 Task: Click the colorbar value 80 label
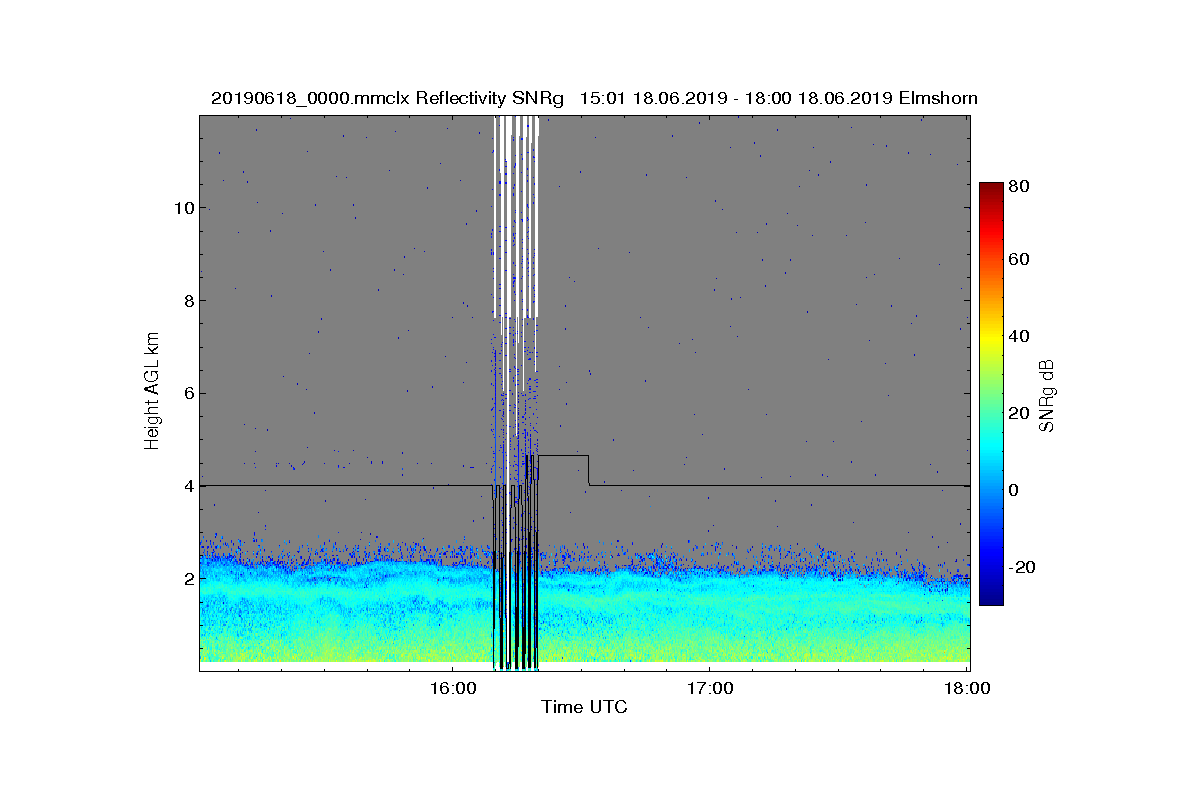pos(1020,185)
